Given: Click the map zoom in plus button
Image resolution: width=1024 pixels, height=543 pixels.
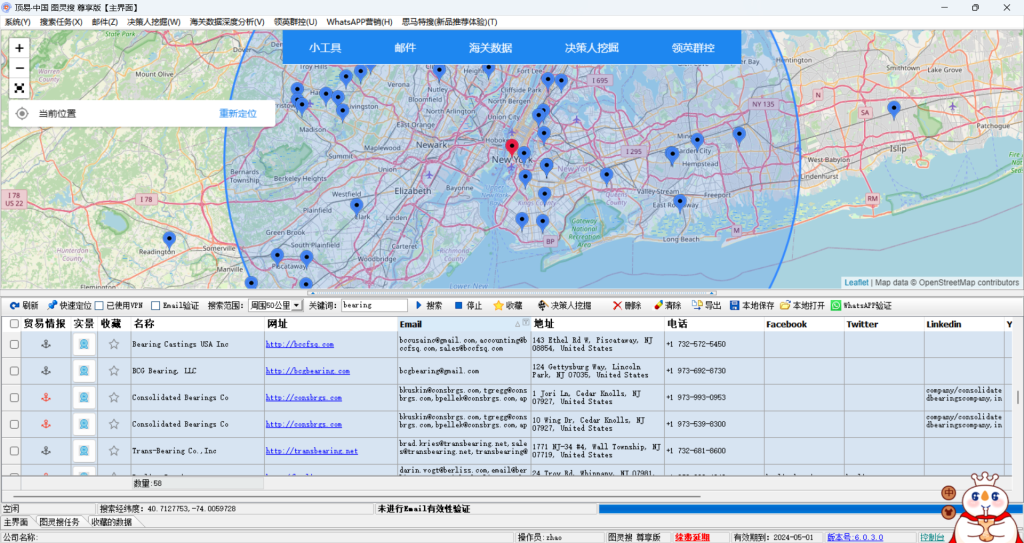Looking at the screenshot, I should 19,48.
